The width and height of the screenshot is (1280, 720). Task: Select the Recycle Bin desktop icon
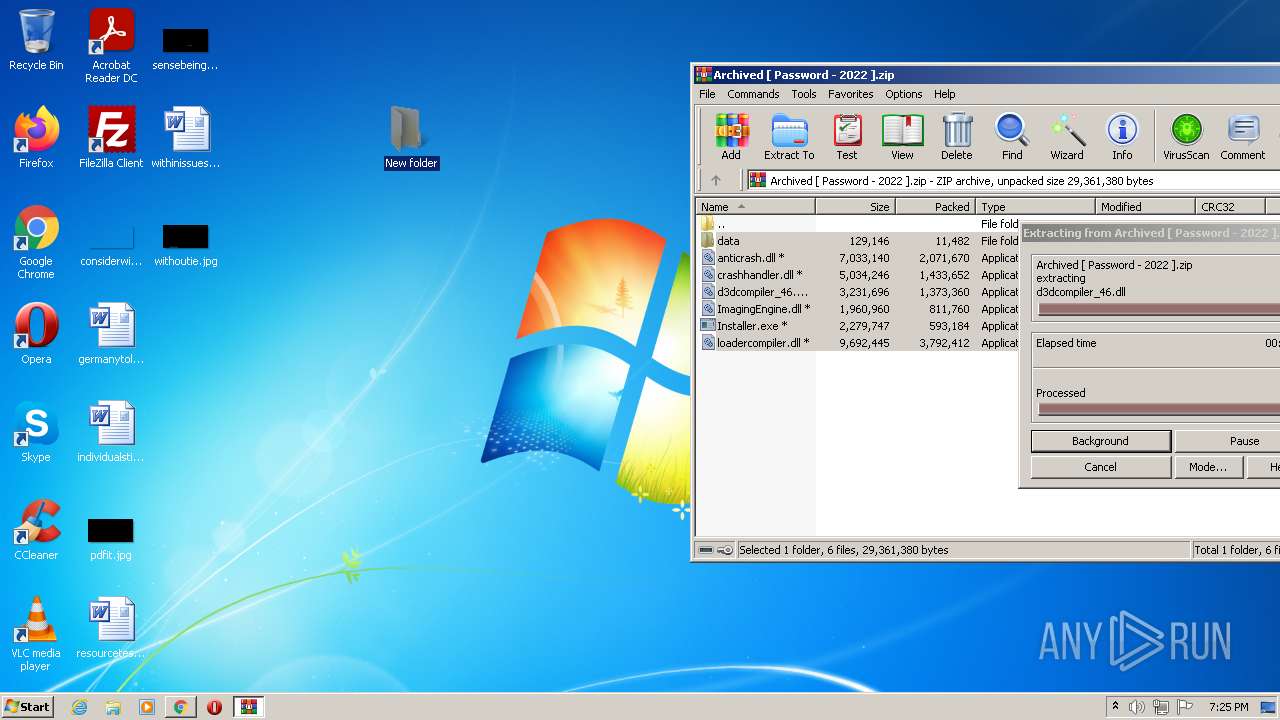[36, 40]
